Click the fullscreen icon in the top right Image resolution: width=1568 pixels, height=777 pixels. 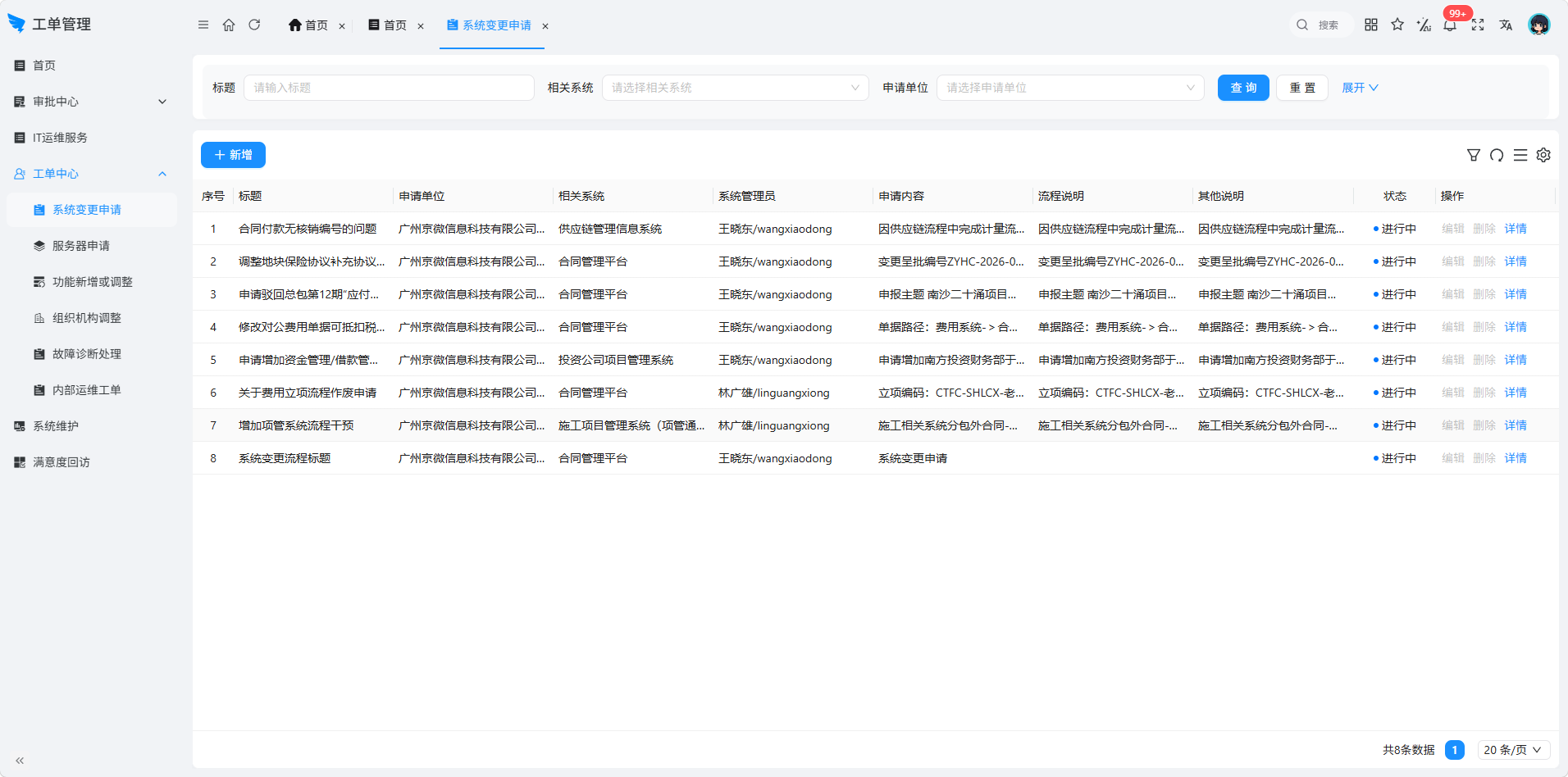1478,25
